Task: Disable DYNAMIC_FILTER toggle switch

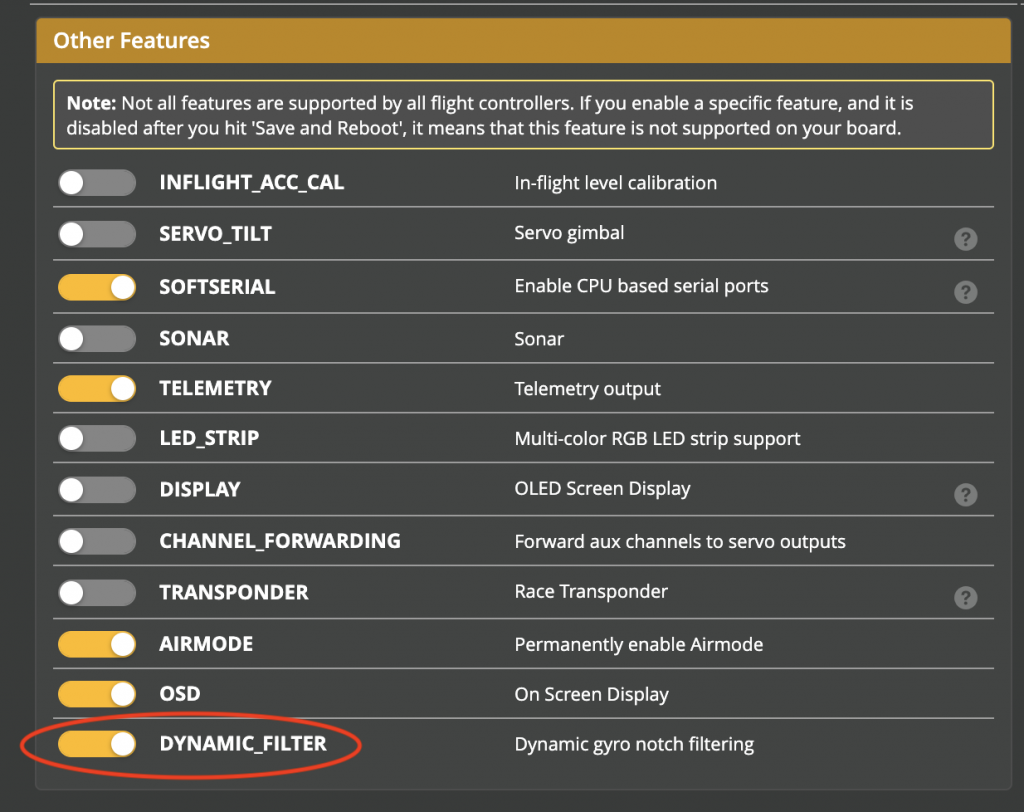Action: [x=97, y=745]
